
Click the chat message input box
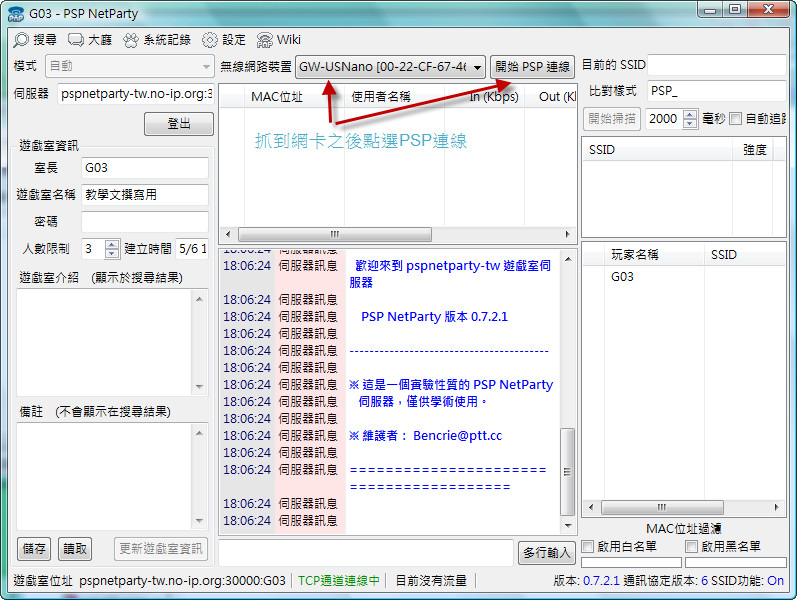pos(365,553)
